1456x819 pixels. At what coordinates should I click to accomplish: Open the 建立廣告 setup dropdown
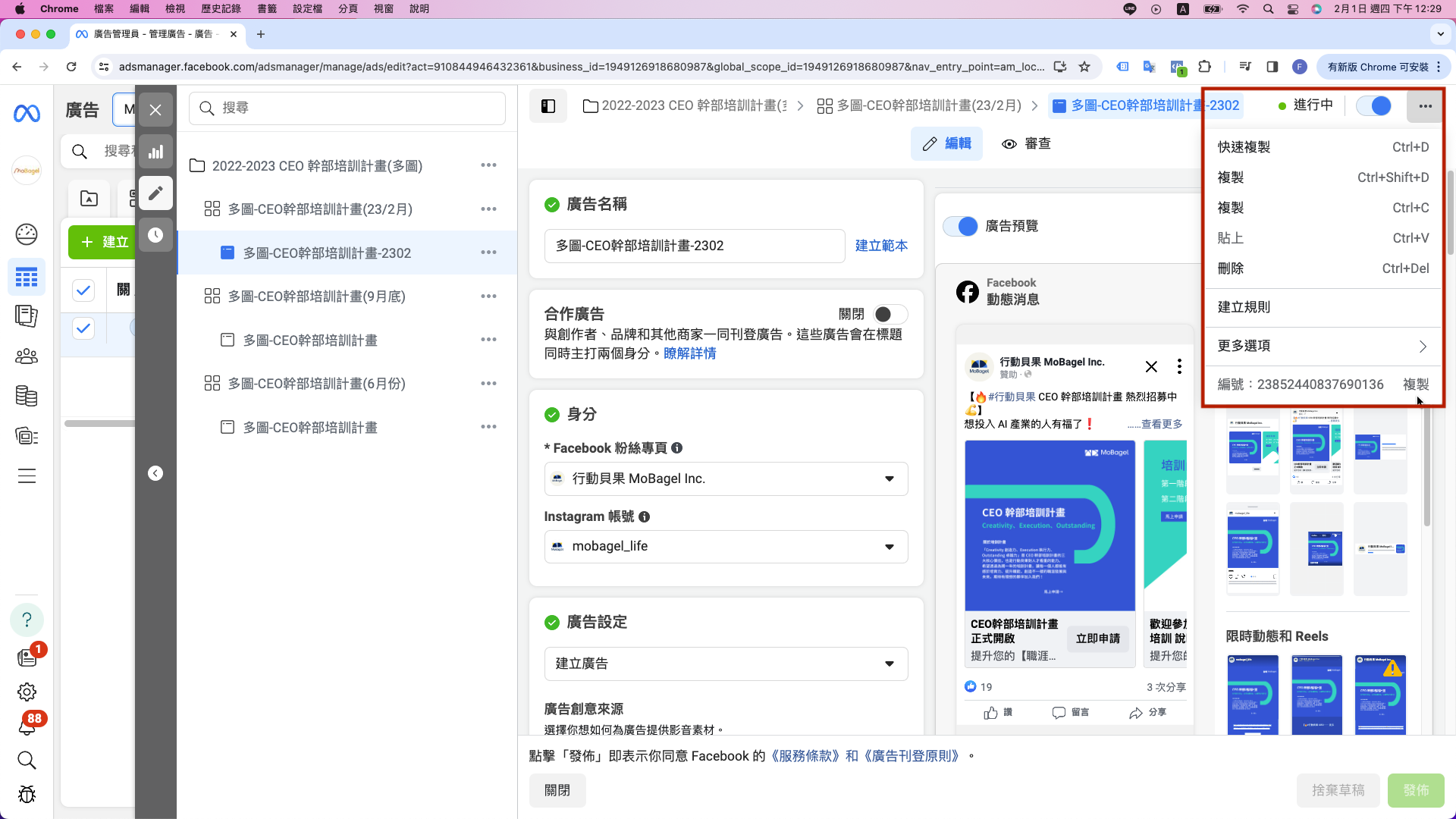[x=726, y=664]
